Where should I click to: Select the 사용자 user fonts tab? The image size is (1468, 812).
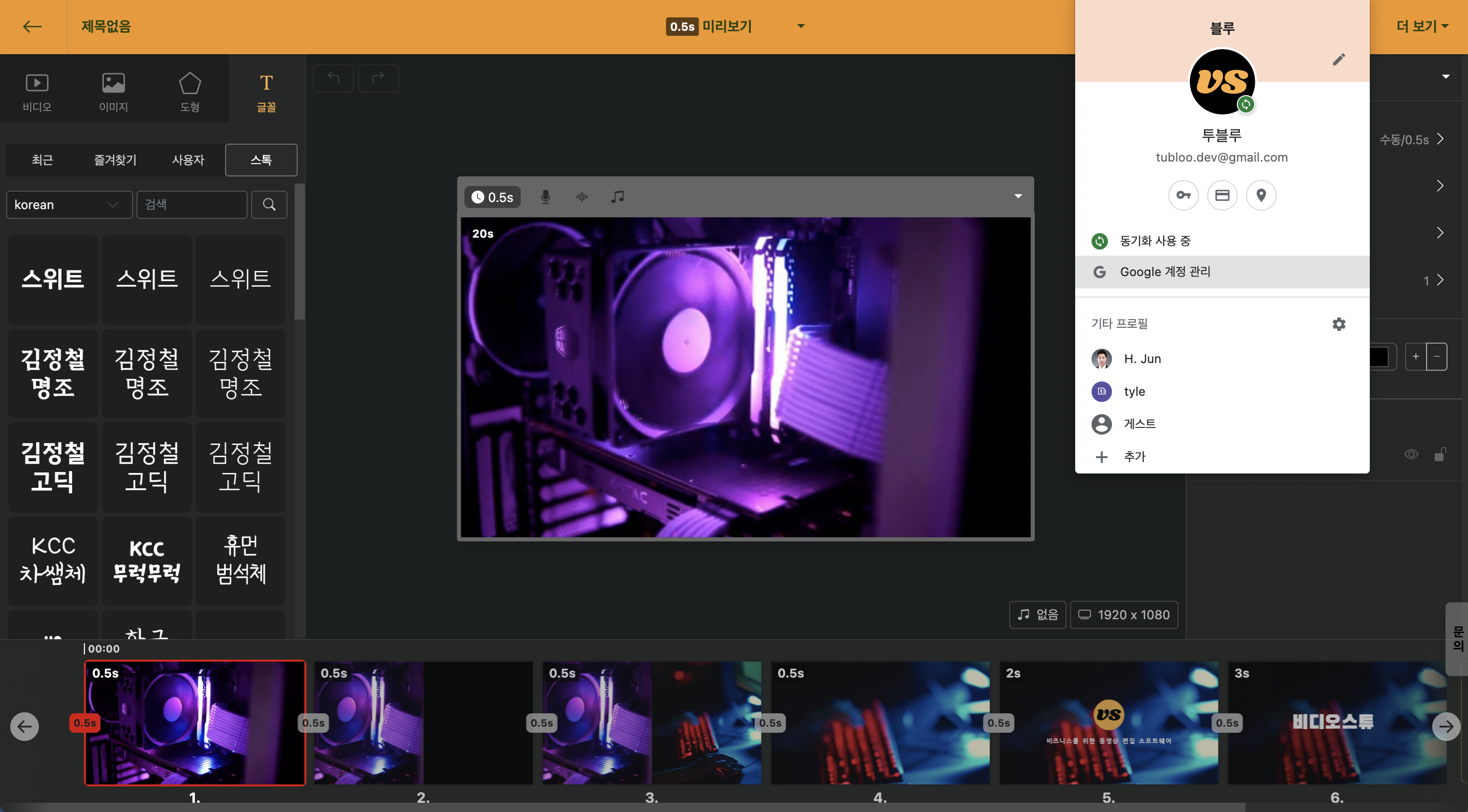click(x=188, y=160)
